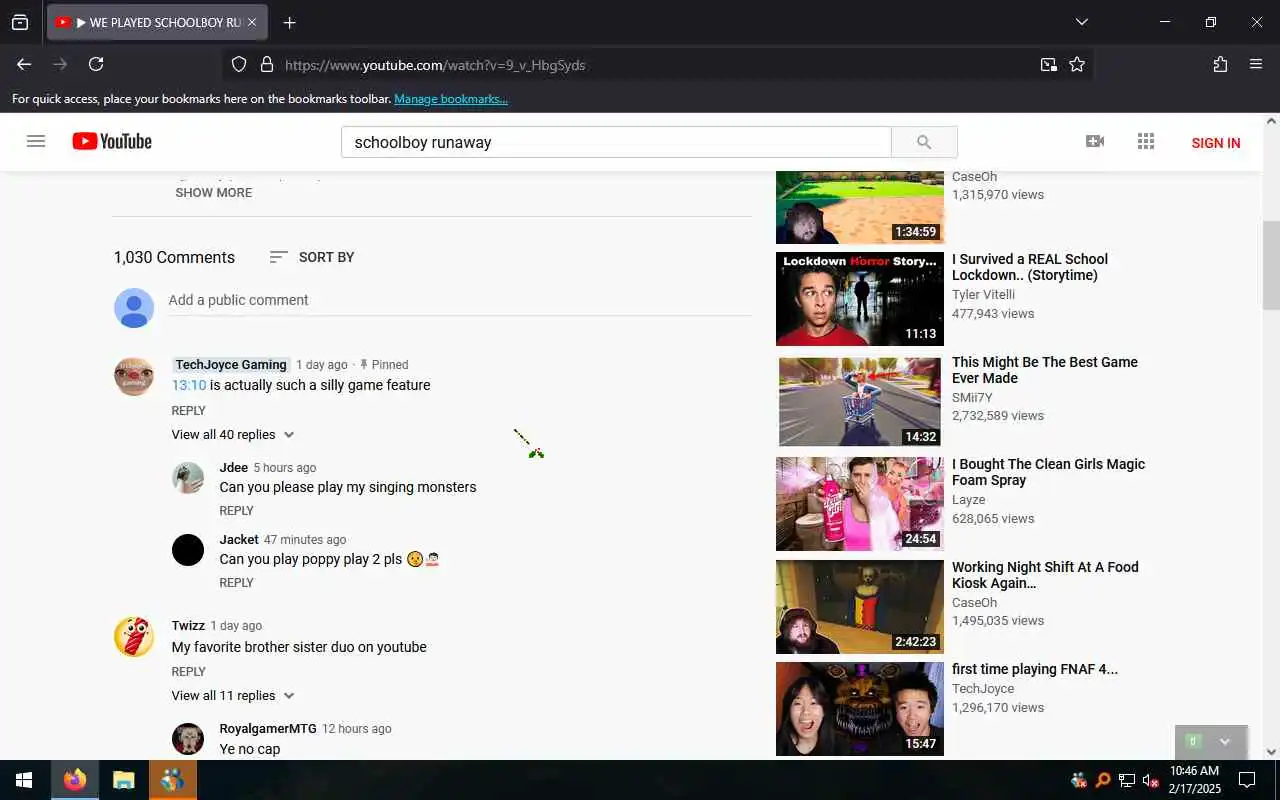Jump to the 13:10 timestamp link
Viewport: 1280px width, 800px height.
(189, 385)
